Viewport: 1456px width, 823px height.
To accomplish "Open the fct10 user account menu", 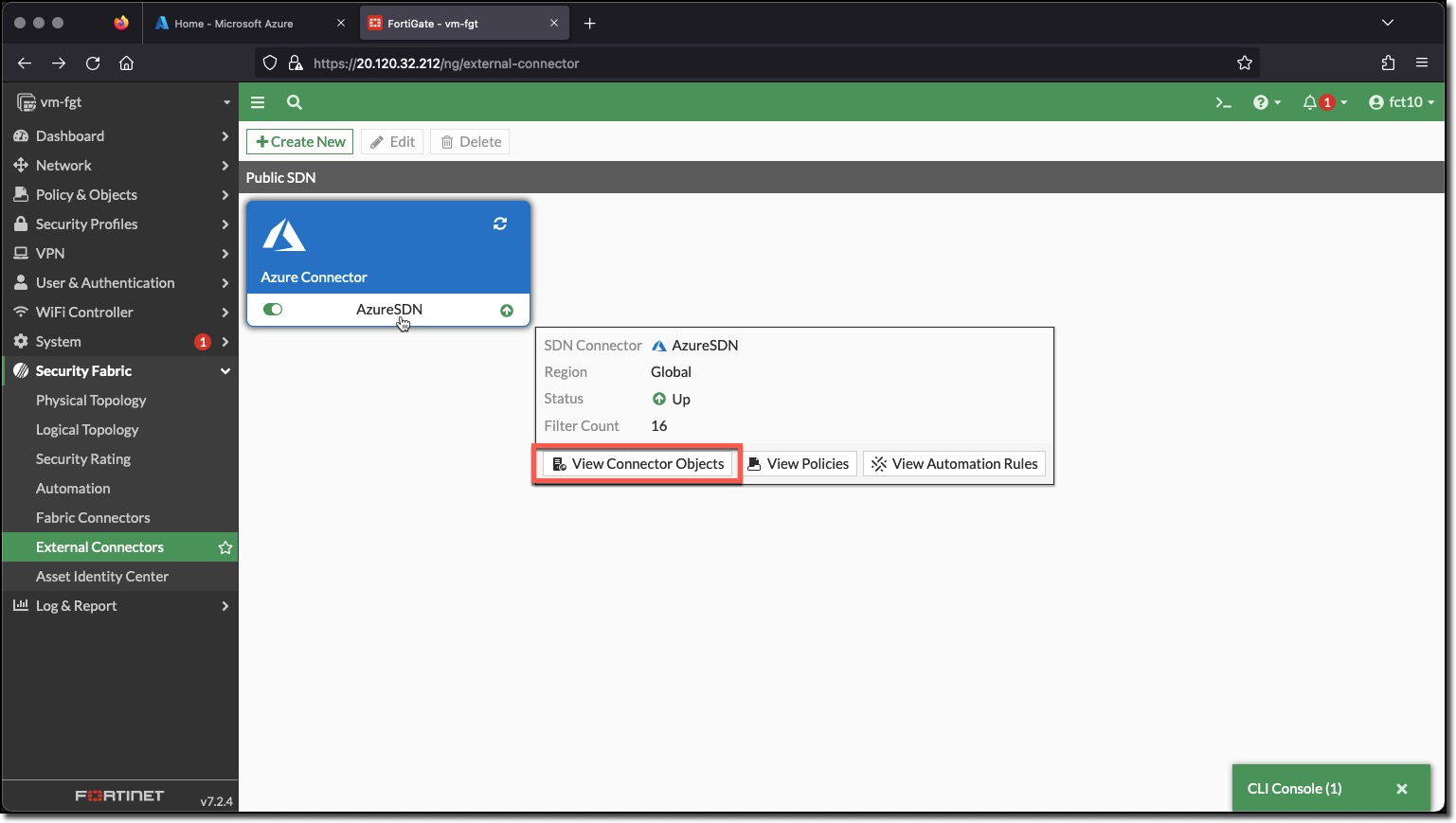I will coord(1401,102).
